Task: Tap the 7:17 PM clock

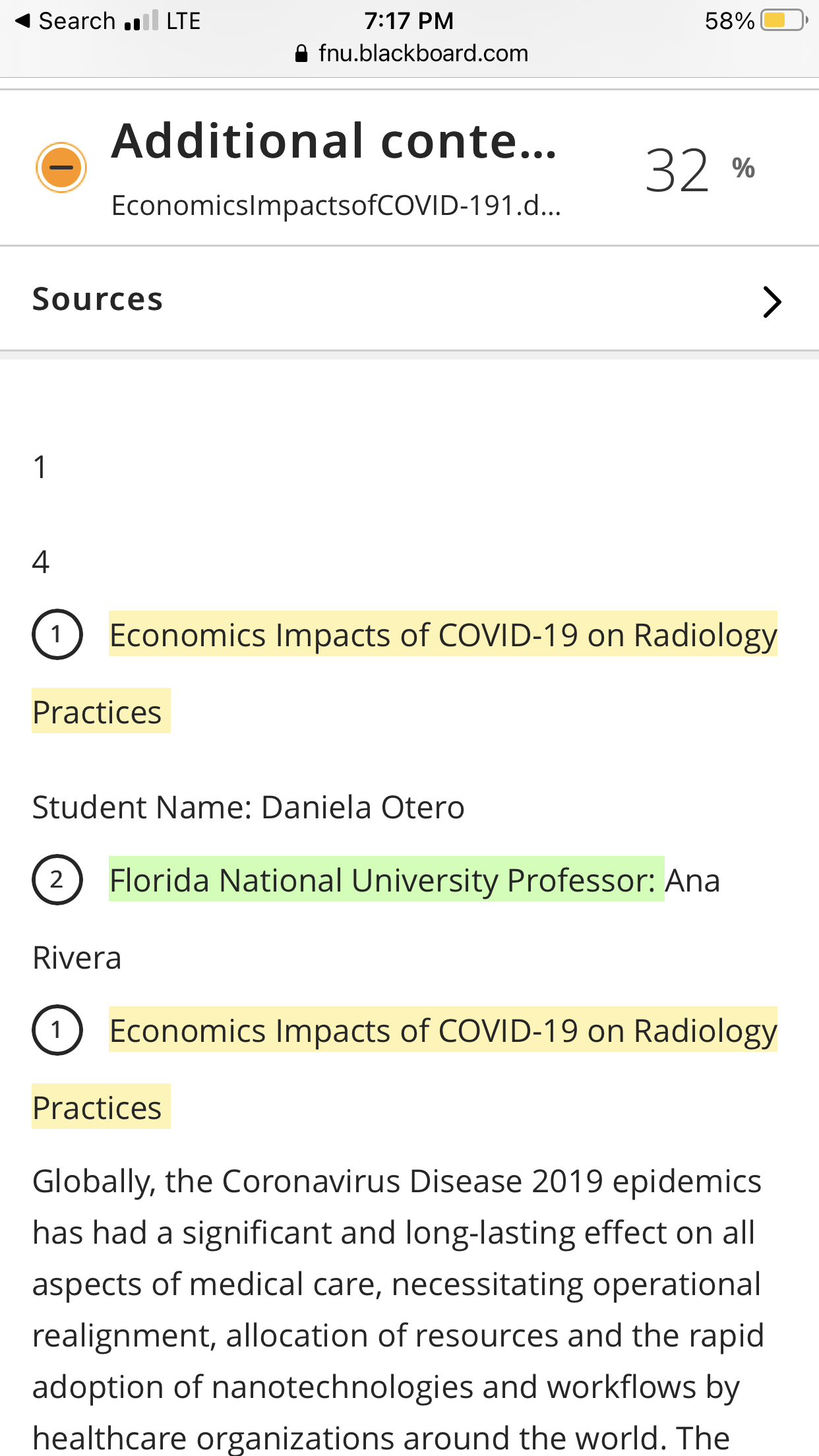Action: click(x=409, y=21)
